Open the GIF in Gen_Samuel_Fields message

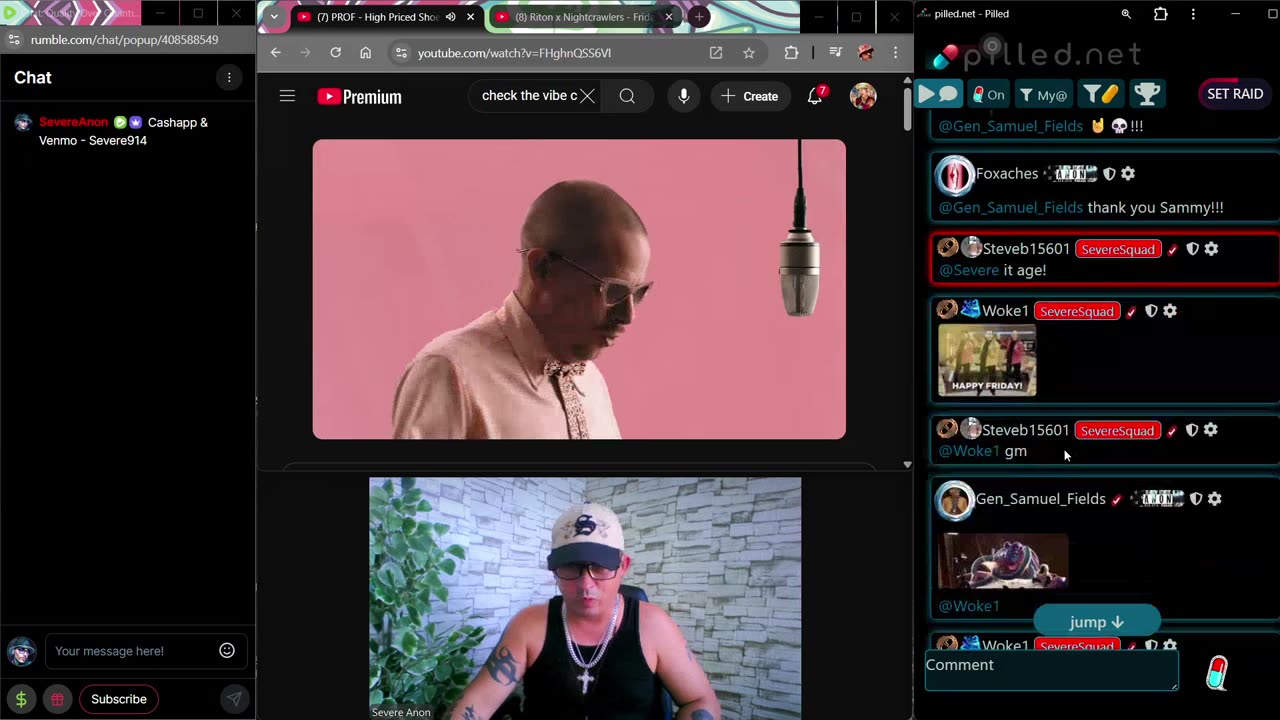[x=1003, y=560]
